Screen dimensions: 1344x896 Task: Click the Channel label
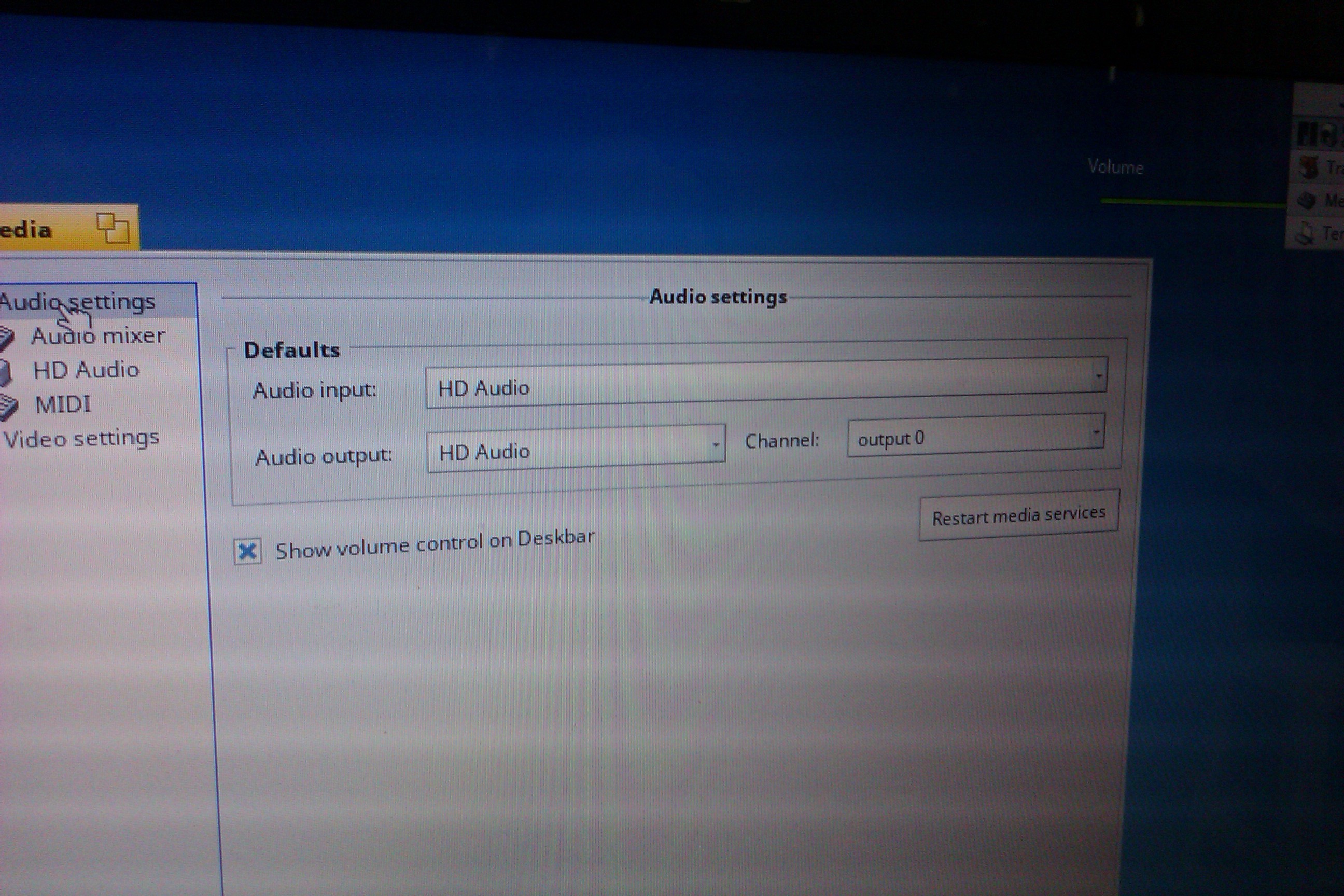click(782, 440)
